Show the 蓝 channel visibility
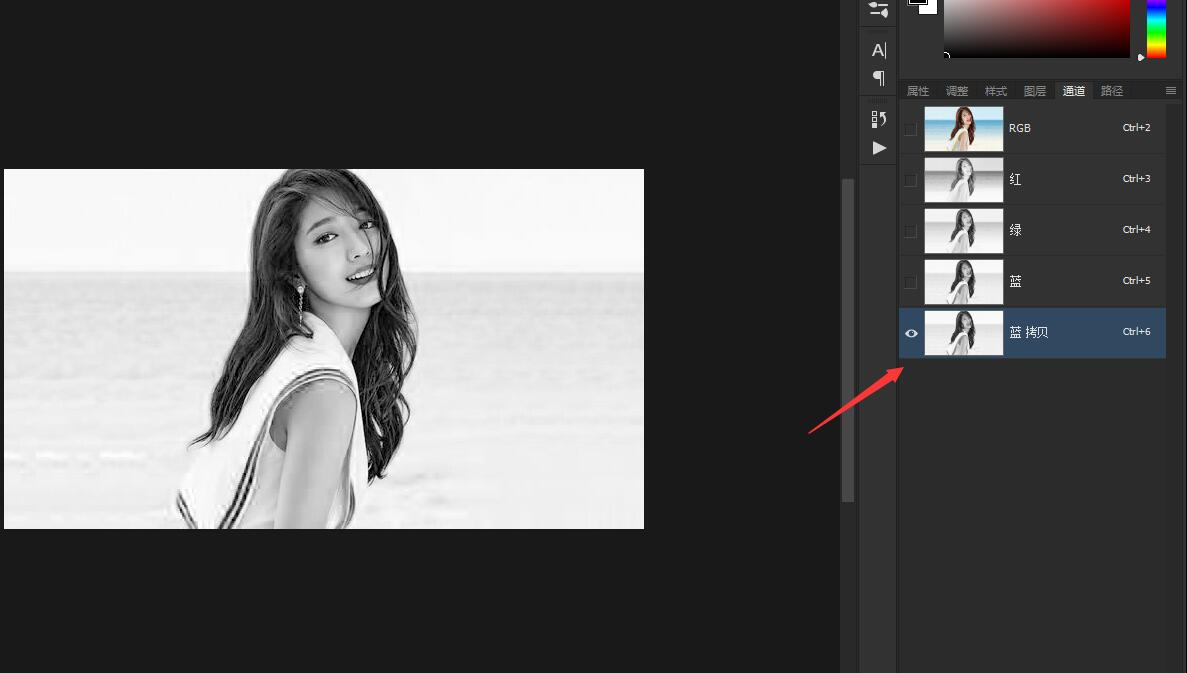This screenshot has height=673, width=1187. pyautogui.click(x=911, y=282)
